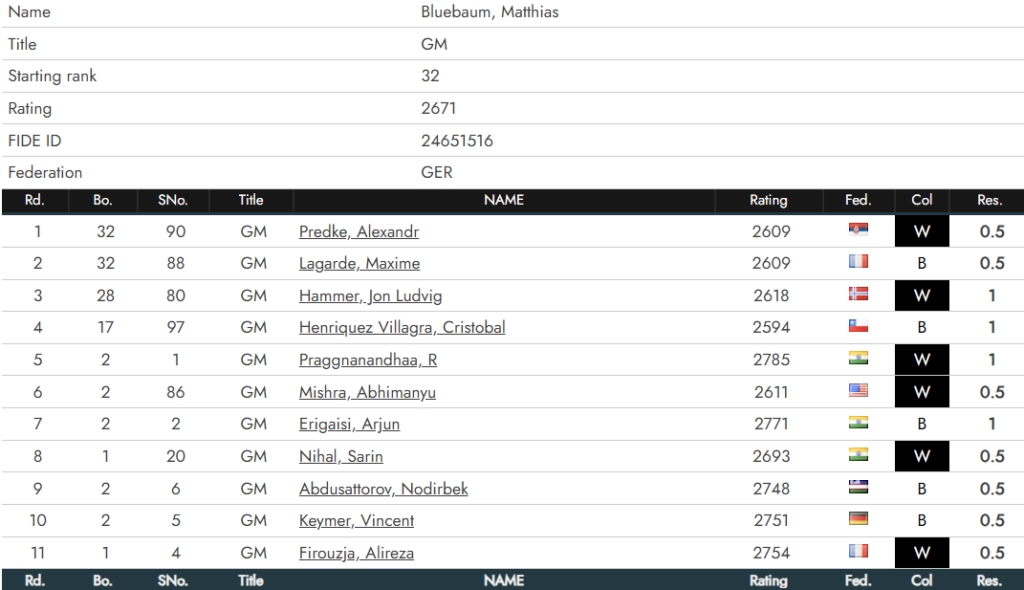This screenshot has height=590, width=1024.
Task: Open Predke, Alexandr player link
Action: [358, 232]
